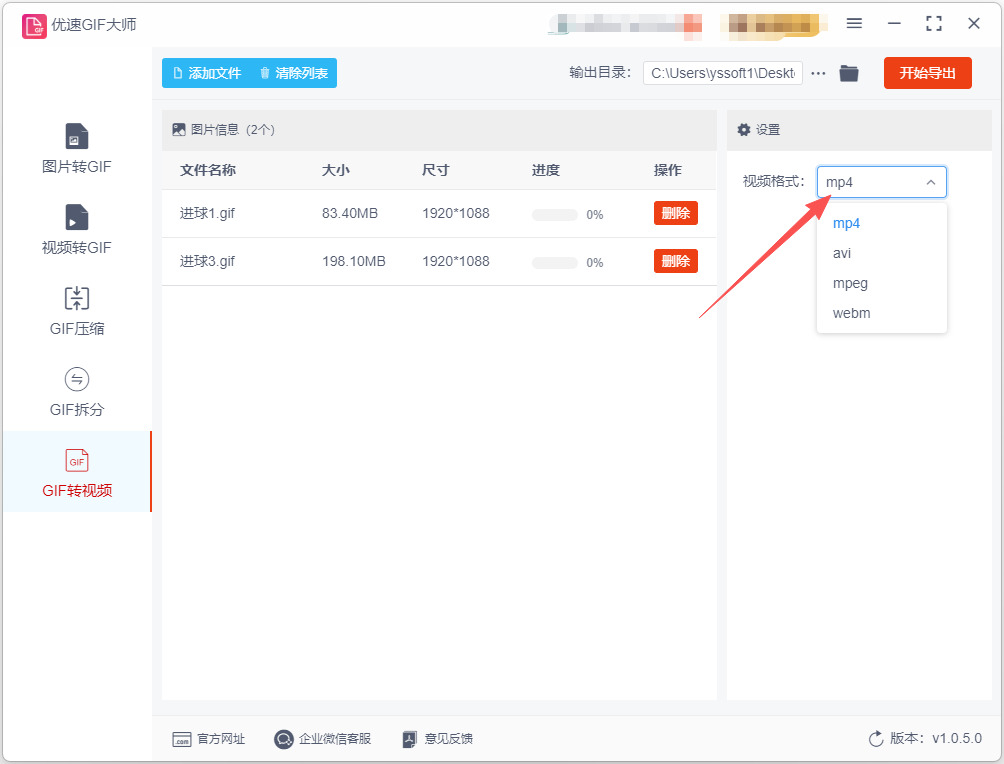1004x764 pixels.
Task: Click the 大小 column header
Action: tap(336, 170)
